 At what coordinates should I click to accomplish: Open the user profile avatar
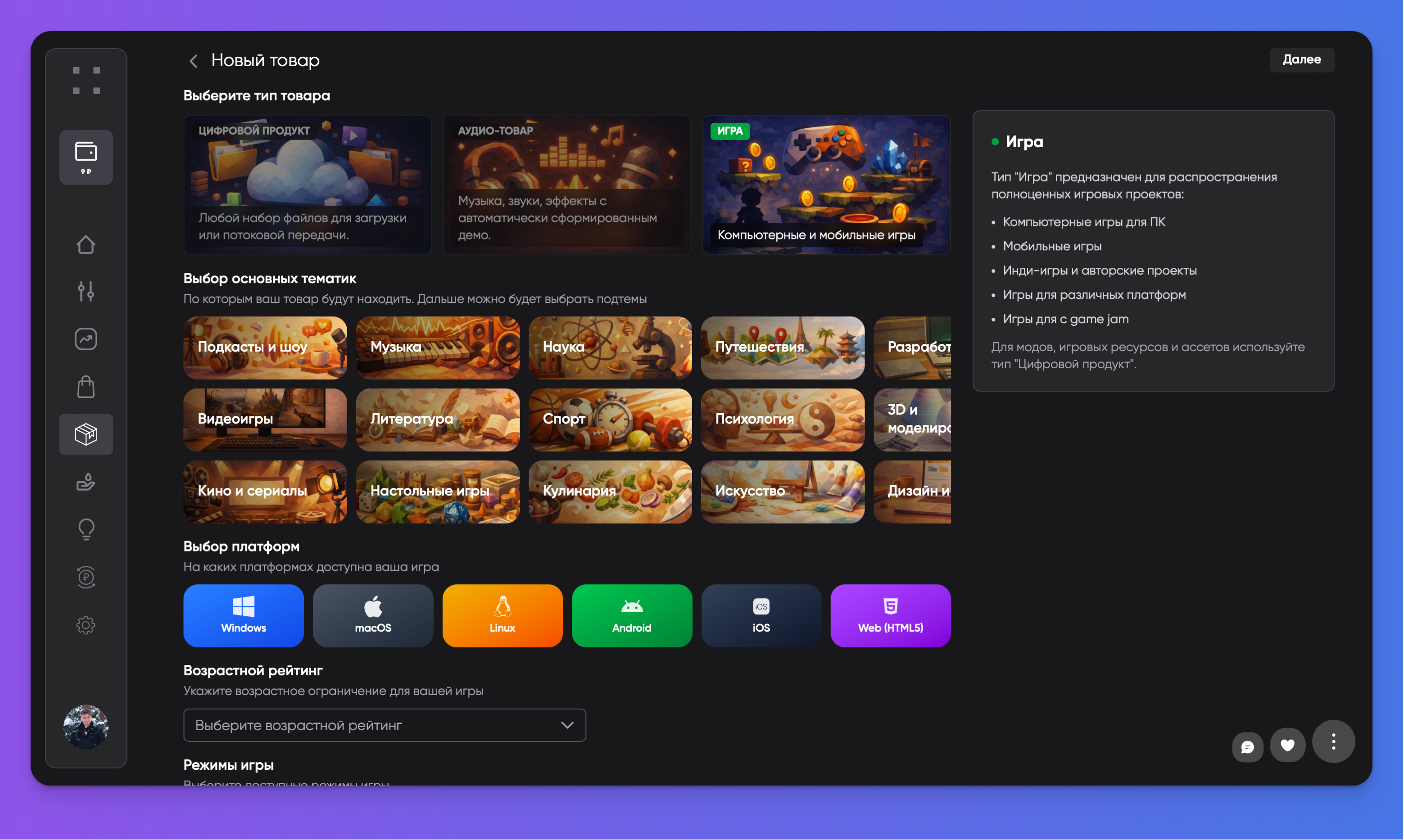point(86,727)
